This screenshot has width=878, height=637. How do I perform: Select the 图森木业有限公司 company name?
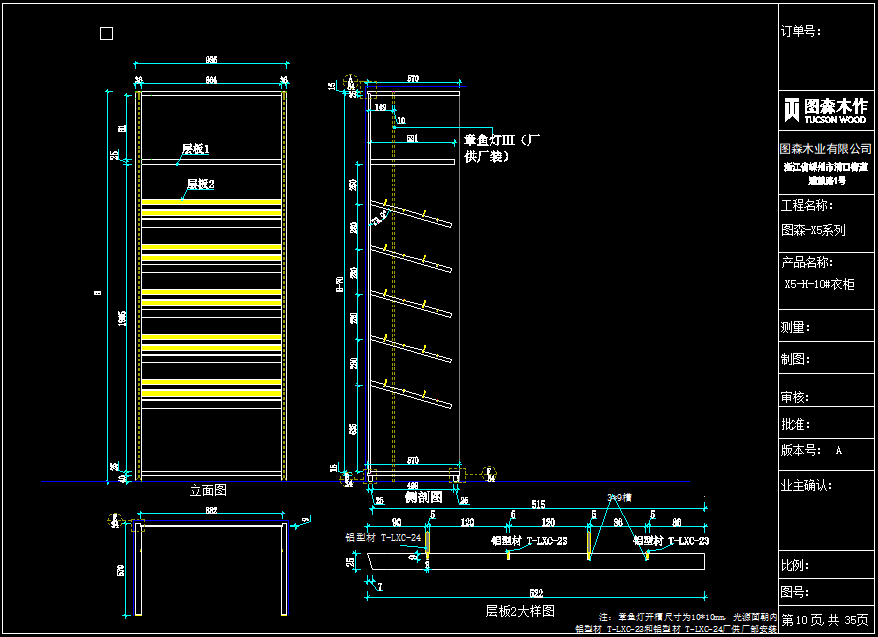click(826, 149)
